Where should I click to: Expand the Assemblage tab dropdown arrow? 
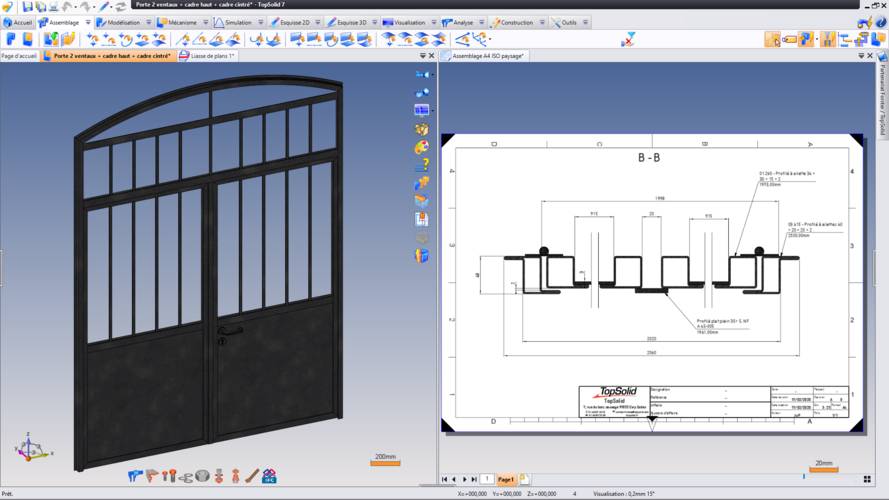click(x=88, y=22)
